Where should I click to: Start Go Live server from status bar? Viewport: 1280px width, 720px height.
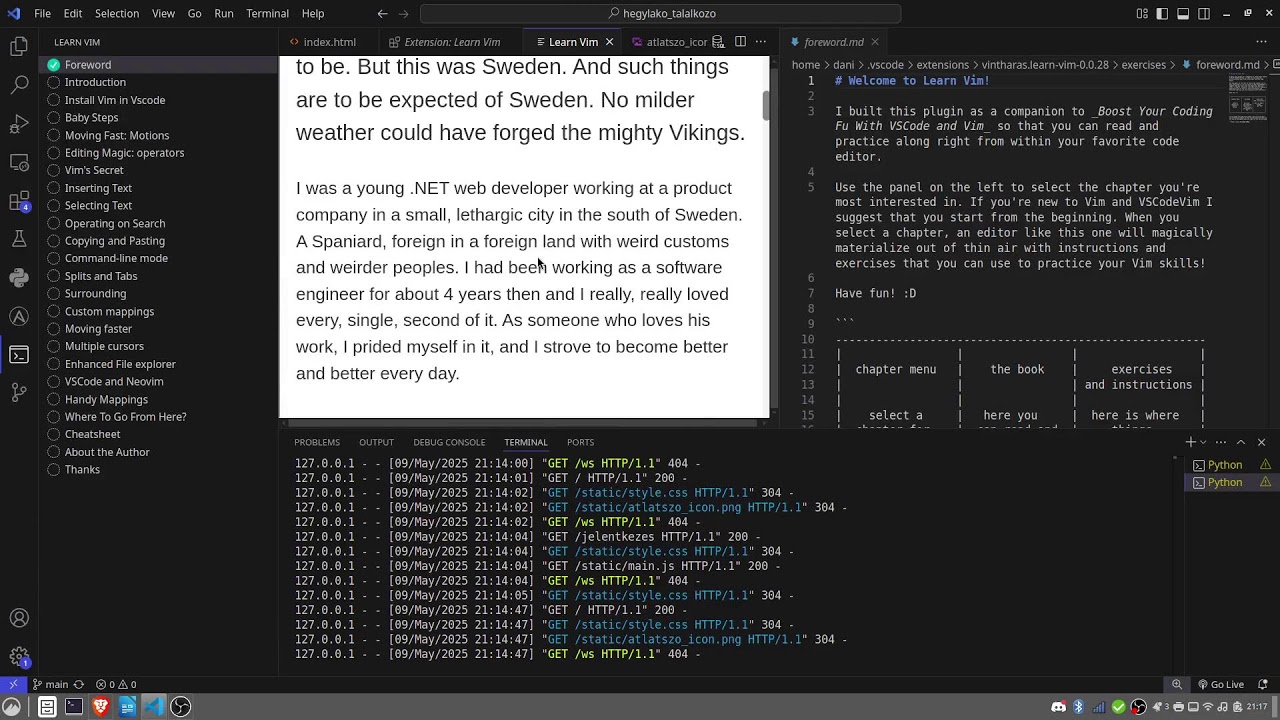click(x=1220, y=685)
